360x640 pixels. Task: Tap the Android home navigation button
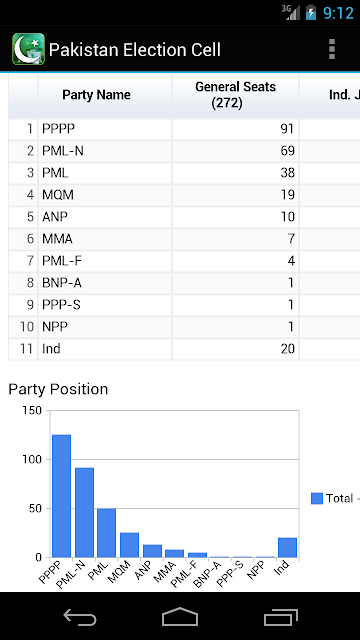pyautogui.click(x=180, y=617)
